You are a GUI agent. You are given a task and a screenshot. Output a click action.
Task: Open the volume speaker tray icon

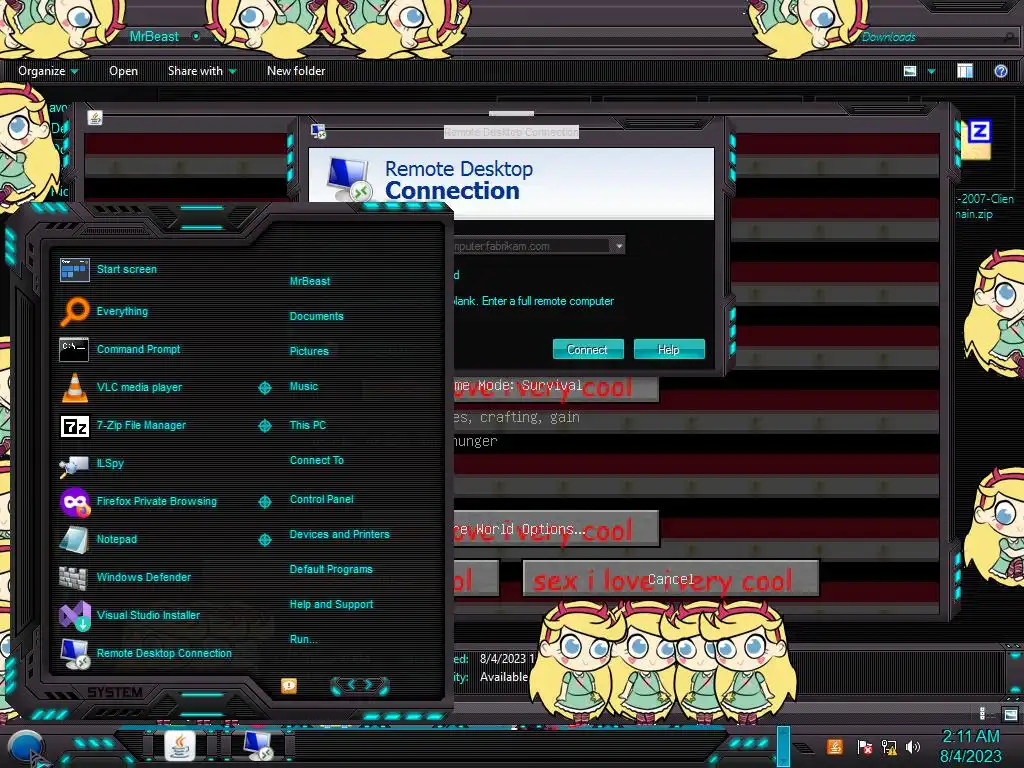(913, 746)
